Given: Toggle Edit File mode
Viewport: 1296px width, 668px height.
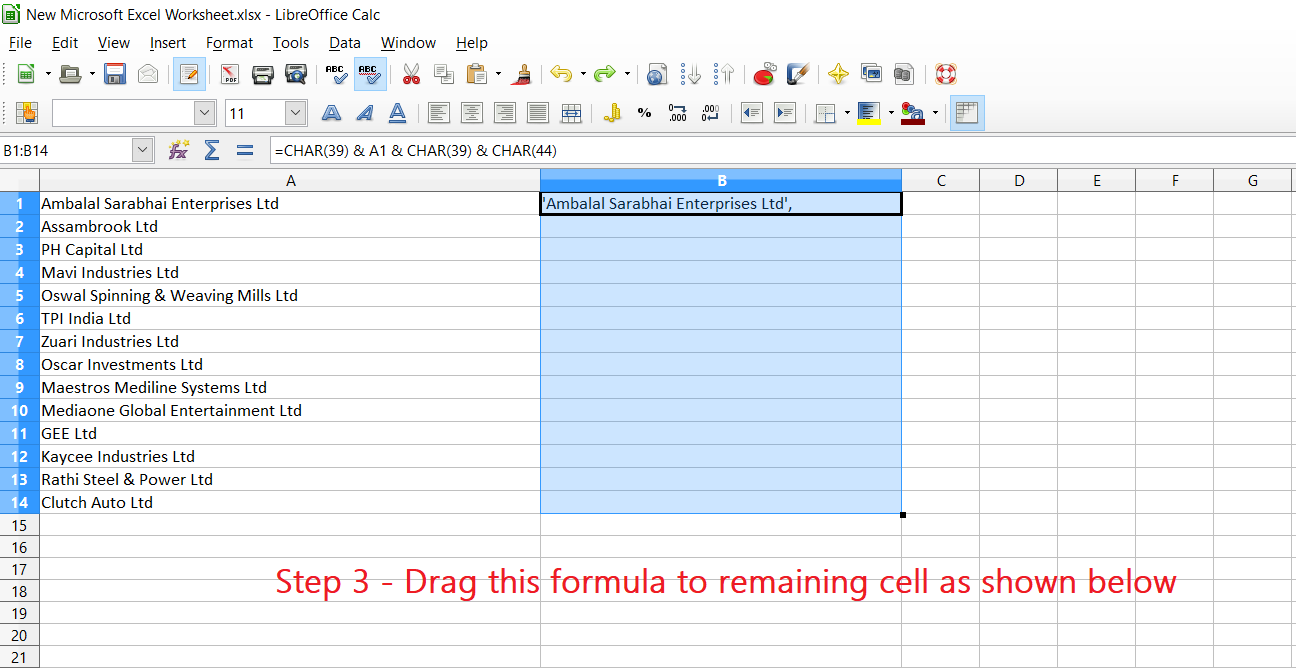Looking at the screenshot, I should 189,74.
